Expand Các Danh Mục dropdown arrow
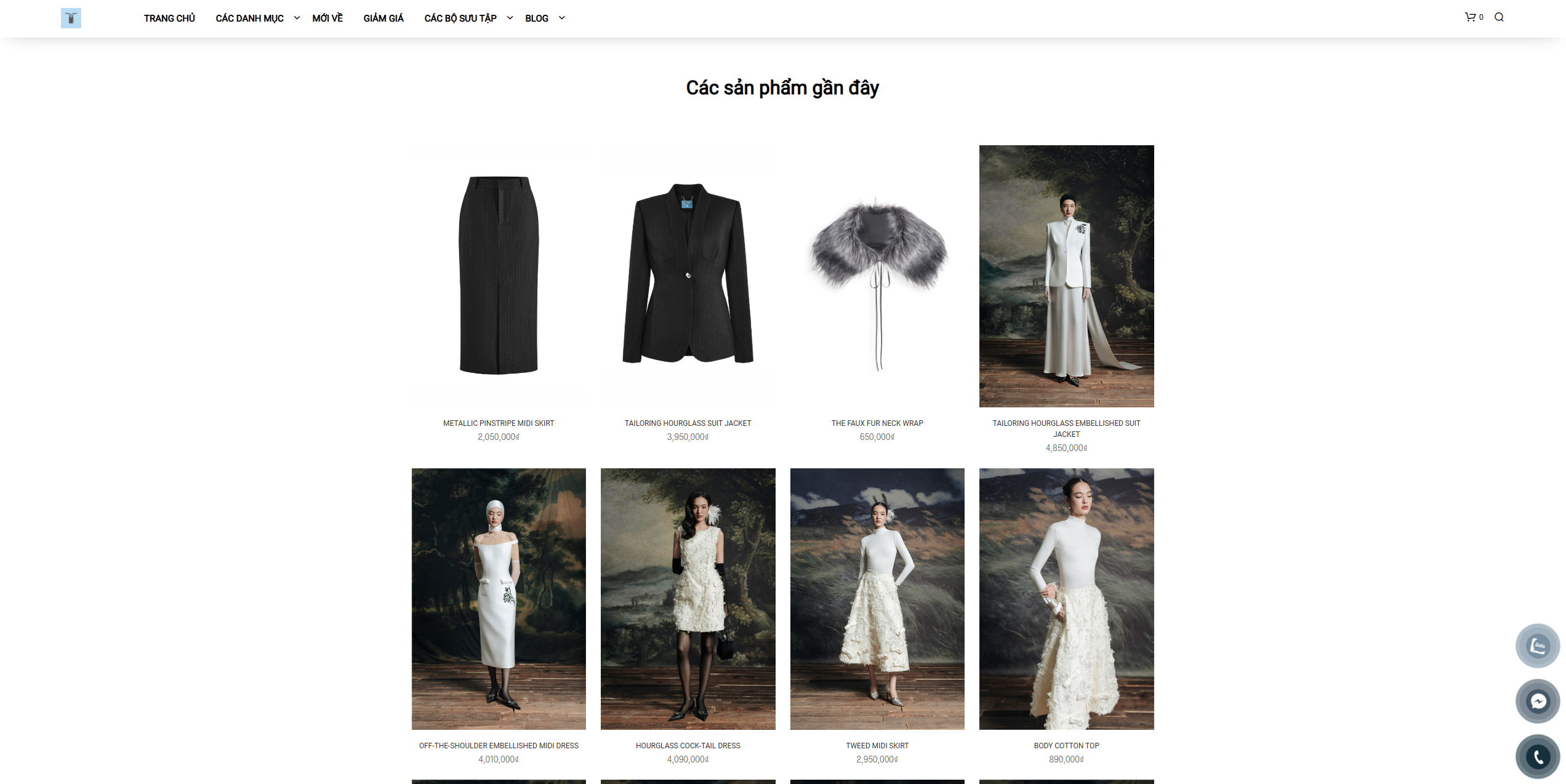1566x784 pixels. 297,18
